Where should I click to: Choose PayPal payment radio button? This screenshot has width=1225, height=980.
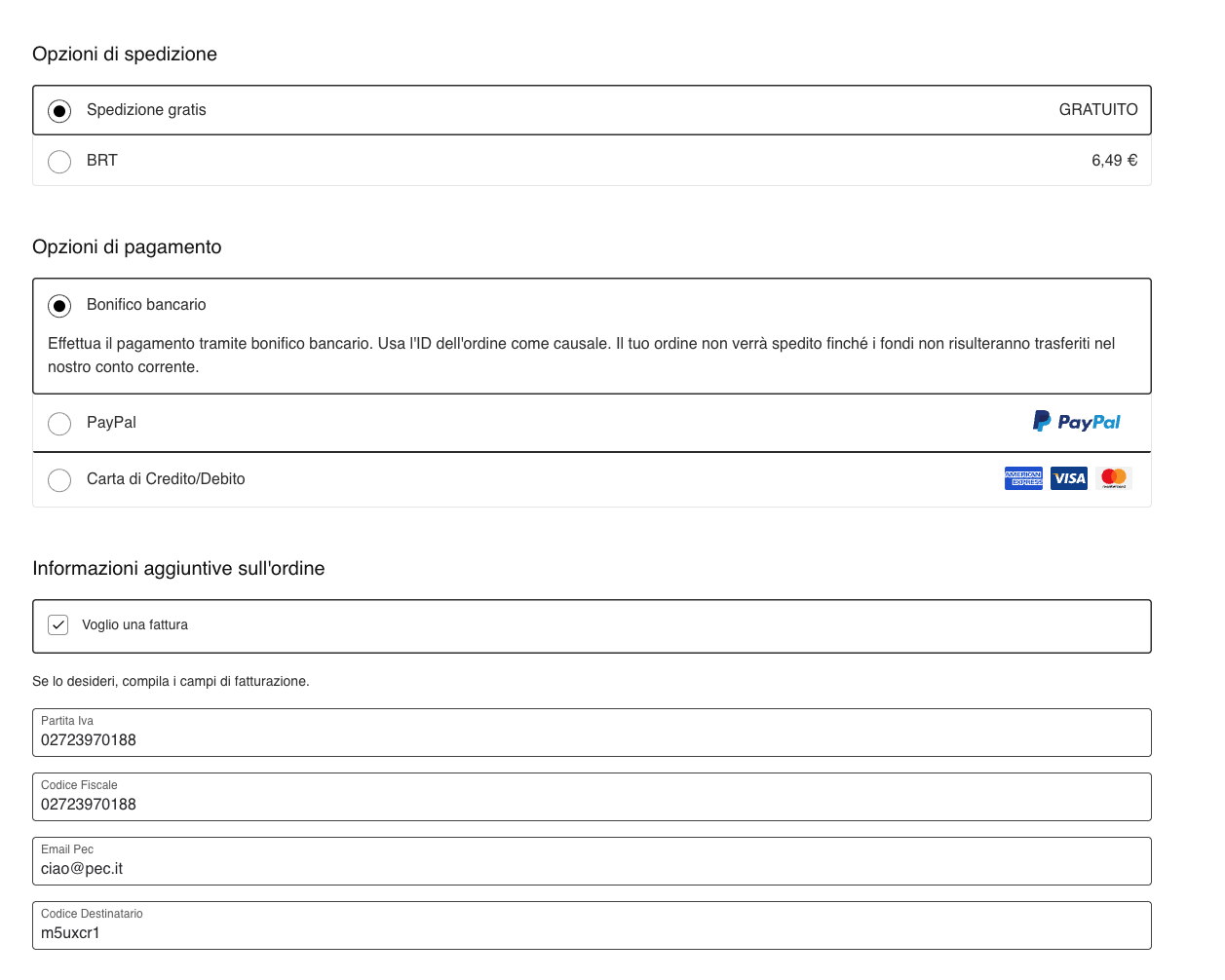pos(59,424)
